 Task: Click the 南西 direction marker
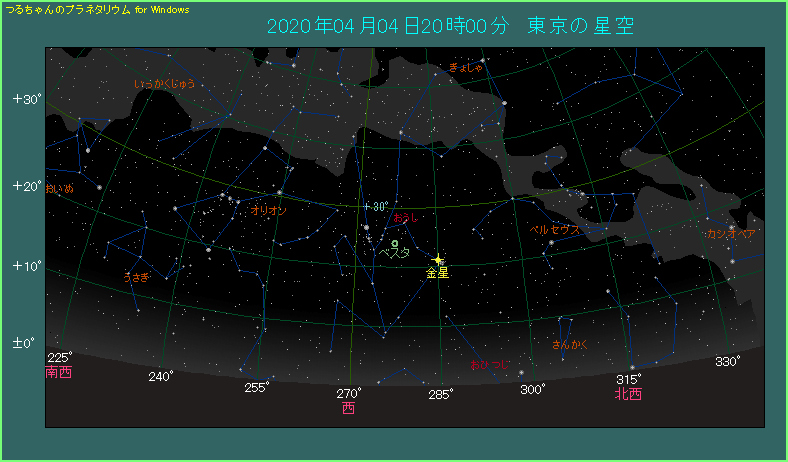[x=59, y=372]
